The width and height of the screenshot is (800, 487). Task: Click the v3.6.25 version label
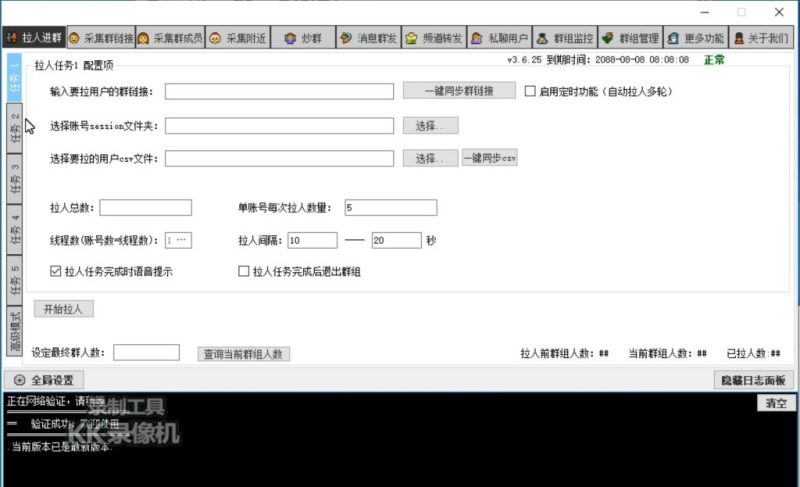[524, 60]
